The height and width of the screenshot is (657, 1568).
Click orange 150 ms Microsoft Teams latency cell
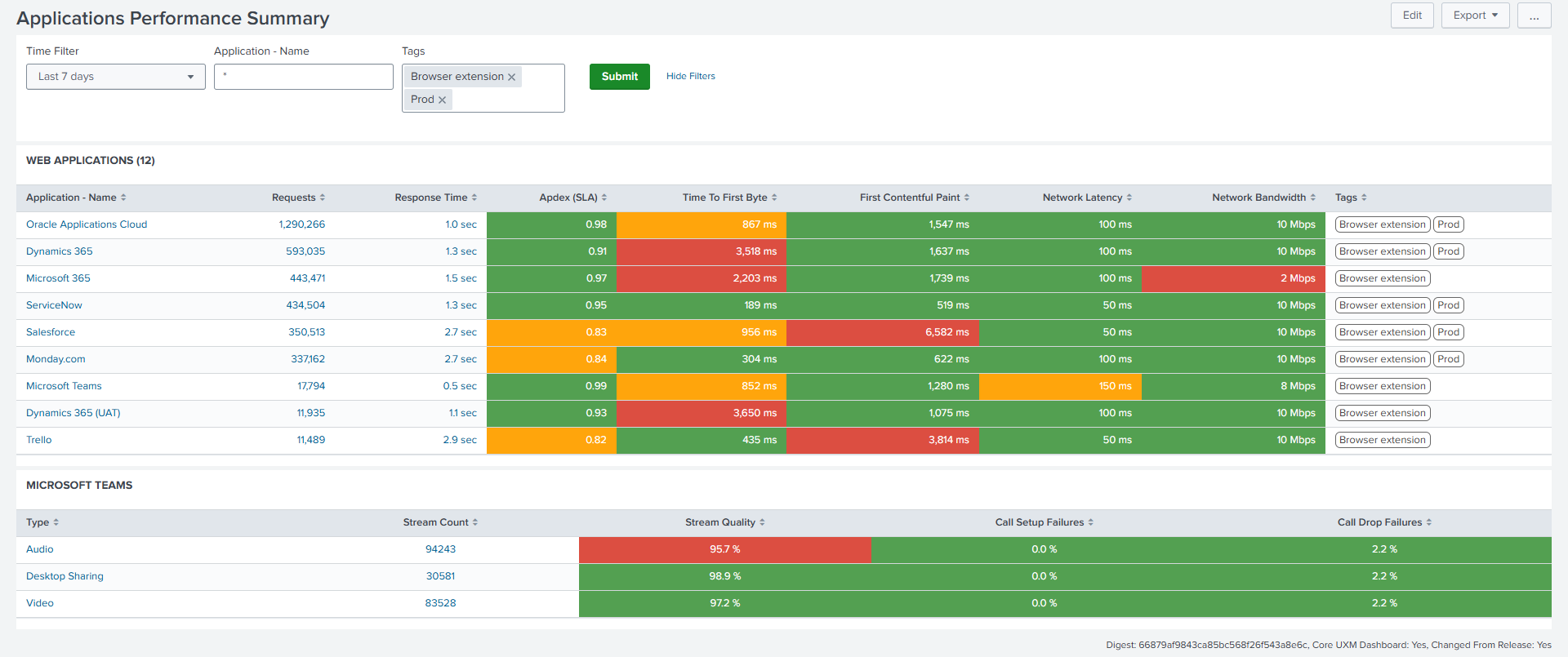coord(1060,386)
